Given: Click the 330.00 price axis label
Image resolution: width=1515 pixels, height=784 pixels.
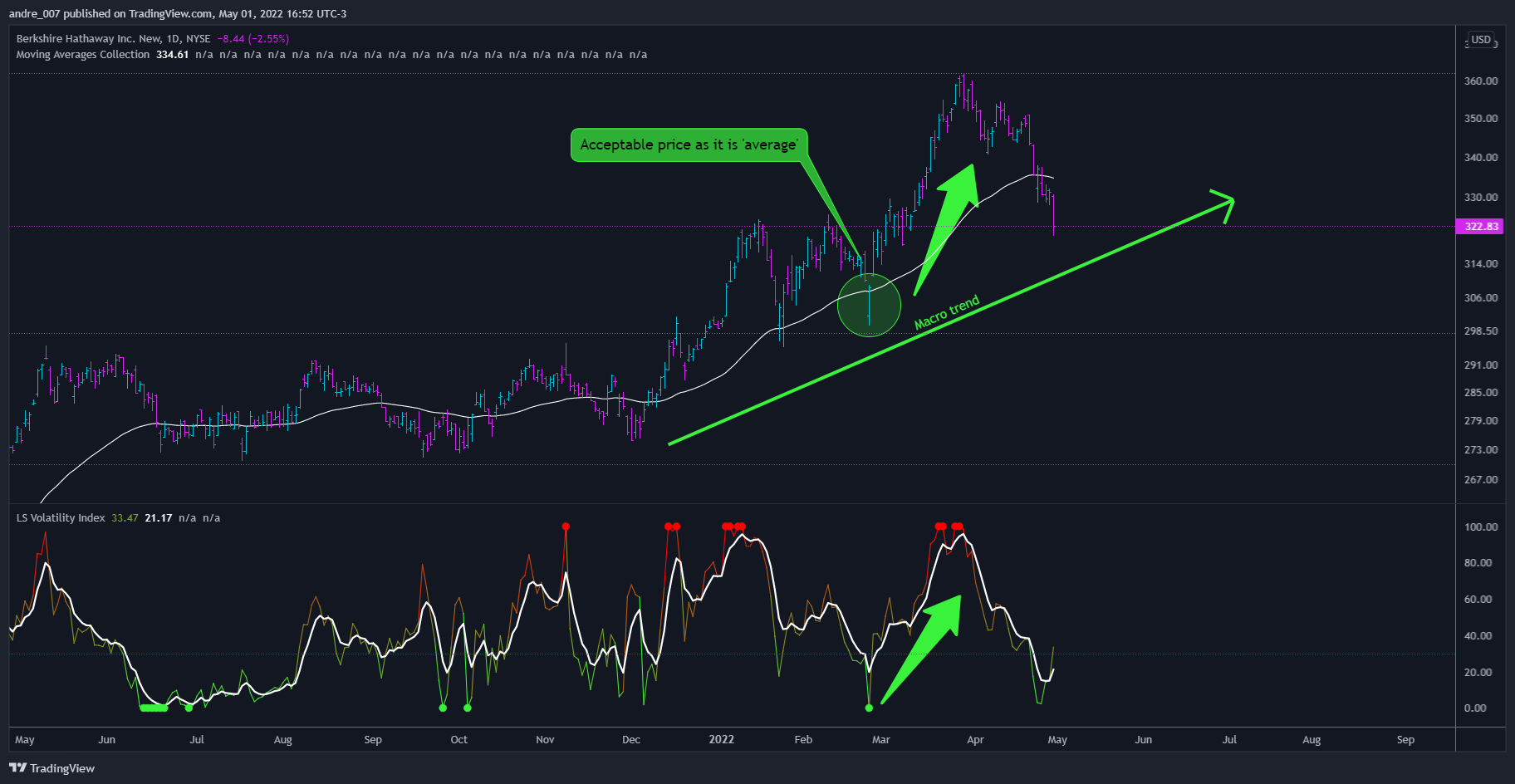Looking at the screenshot, I should click(x=1481, y=198).
